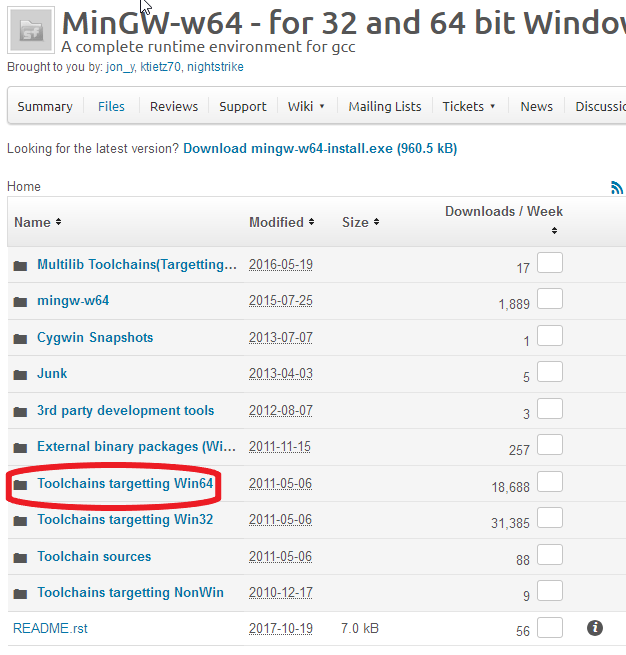
Task: Click folder icon beside Multilib Toolchains
Action: coord(20,265)
